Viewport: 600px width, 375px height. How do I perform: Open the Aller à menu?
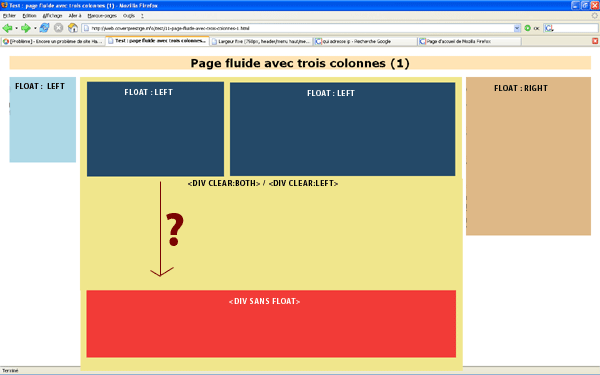point(75,16)
